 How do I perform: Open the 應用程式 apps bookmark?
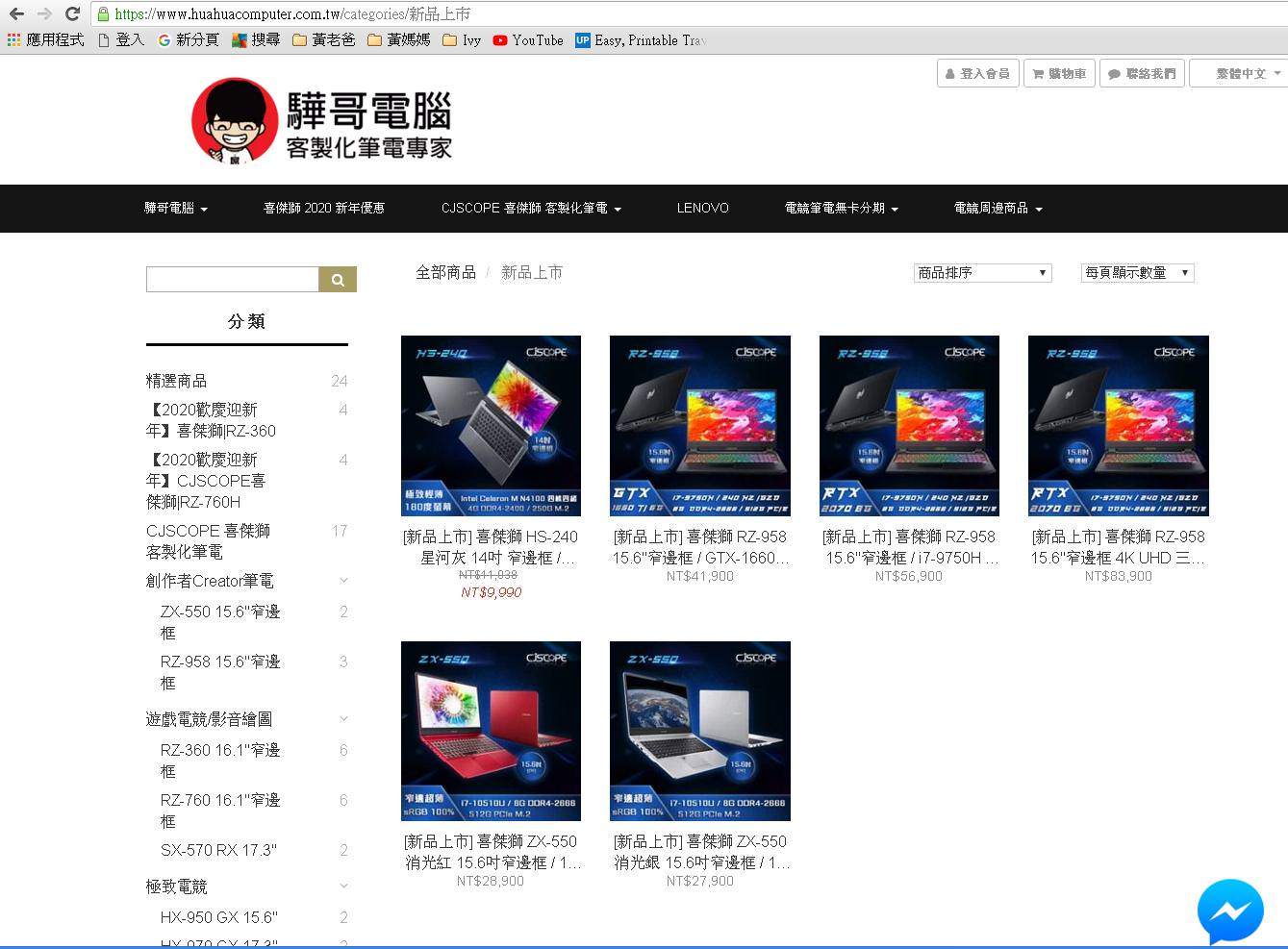(45, 40)
